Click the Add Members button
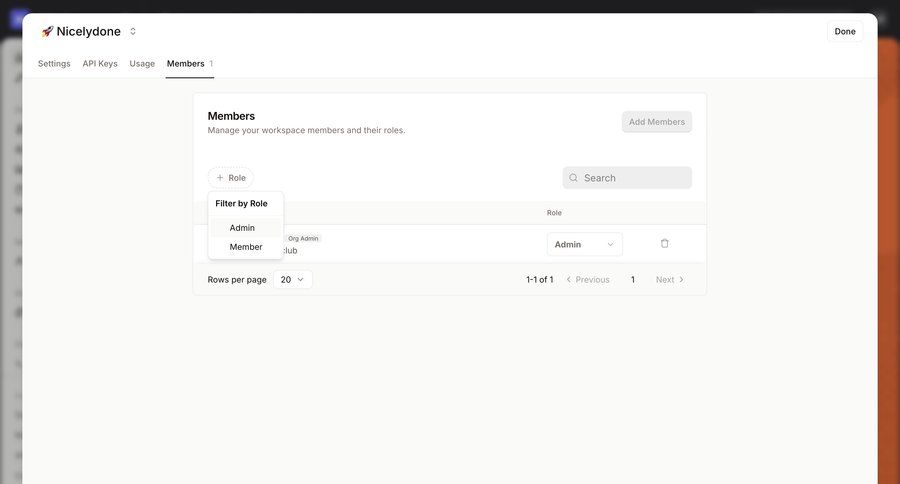Viewport: 900px width, 484px height. (x=656, y=122)
